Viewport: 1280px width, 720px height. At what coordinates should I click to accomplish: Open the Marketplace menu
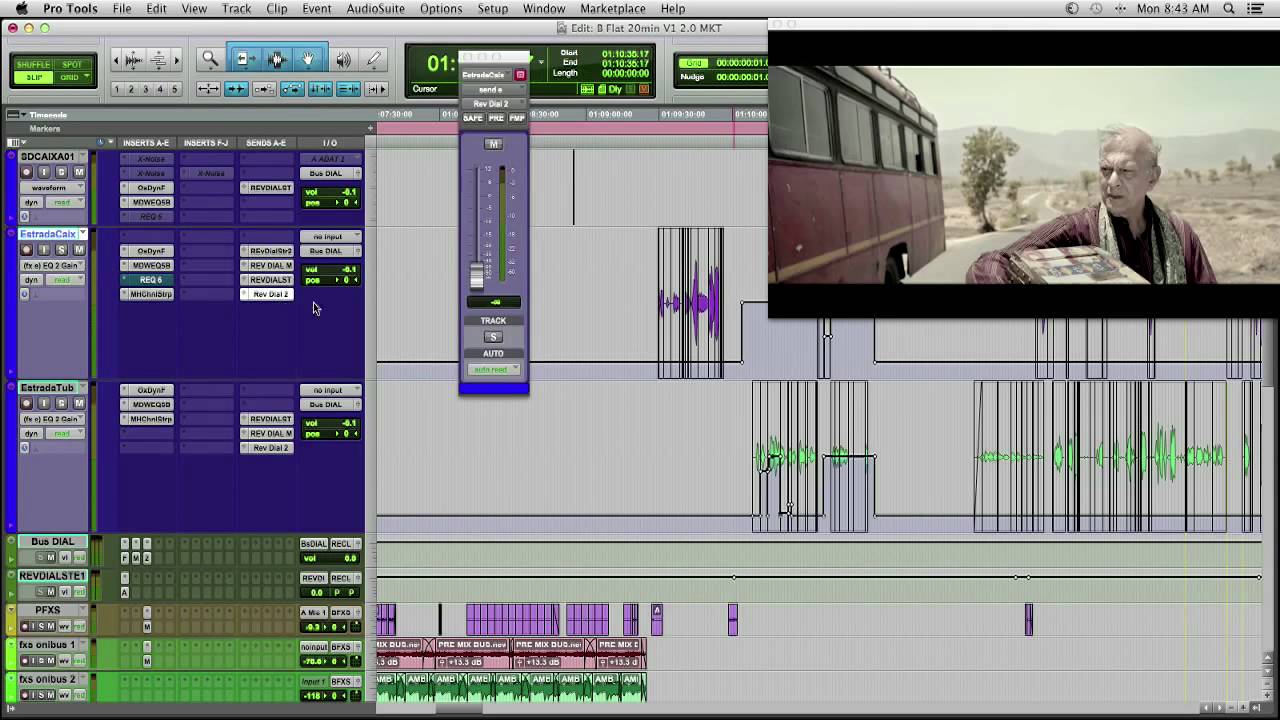tap(613, 9)
